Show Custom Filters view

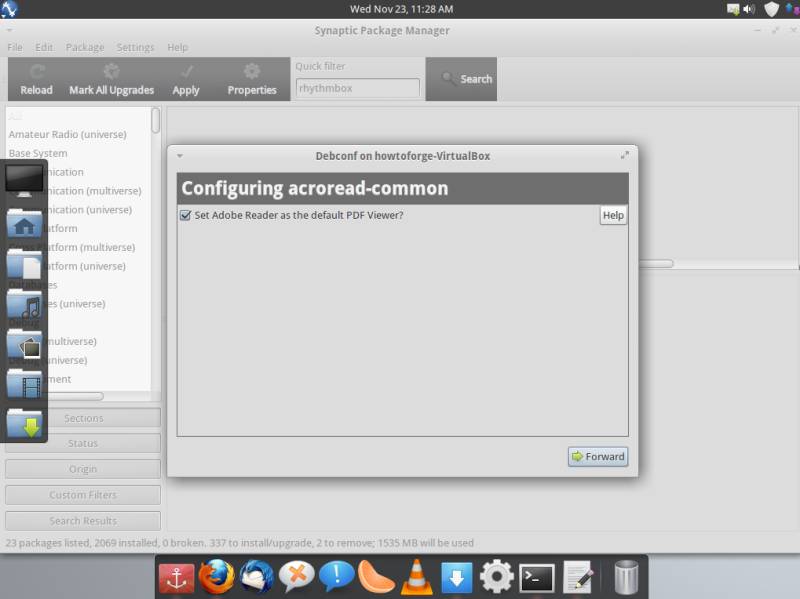83,495
